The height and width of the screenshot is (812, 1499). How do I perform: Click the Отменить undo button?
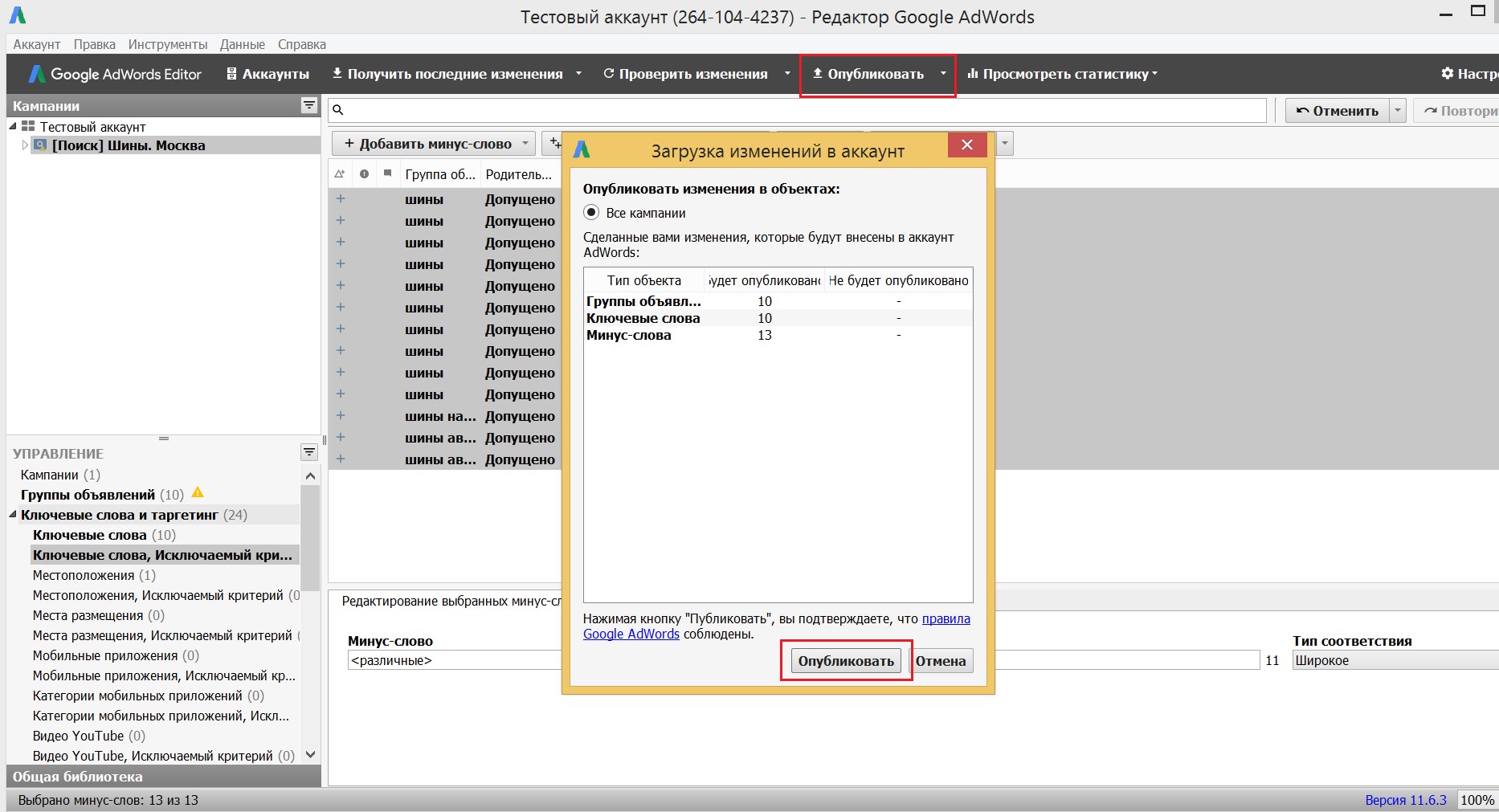coord(1338,111)
